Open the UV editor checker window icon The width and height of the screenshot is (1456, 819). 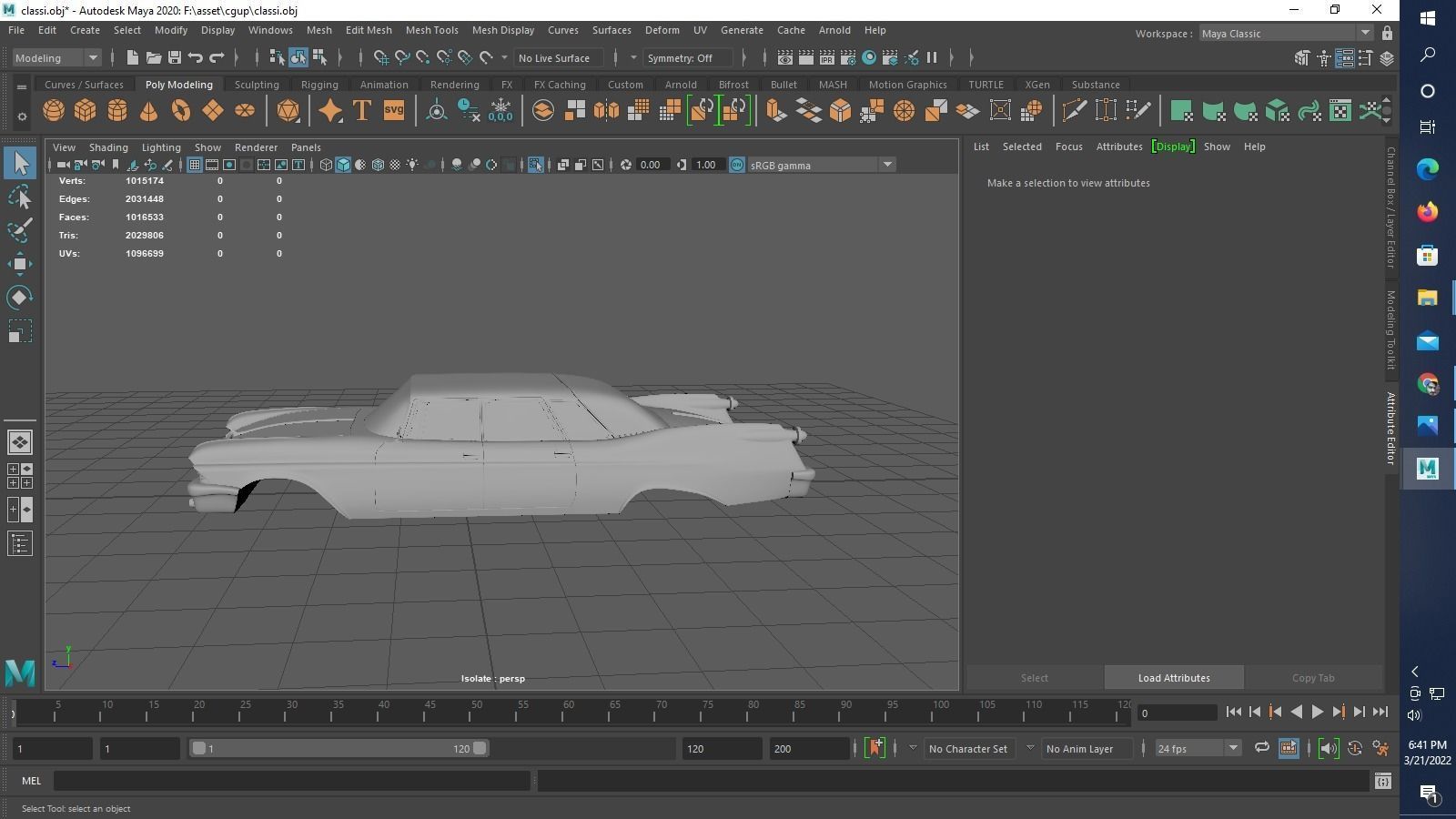pos(1340,111)
